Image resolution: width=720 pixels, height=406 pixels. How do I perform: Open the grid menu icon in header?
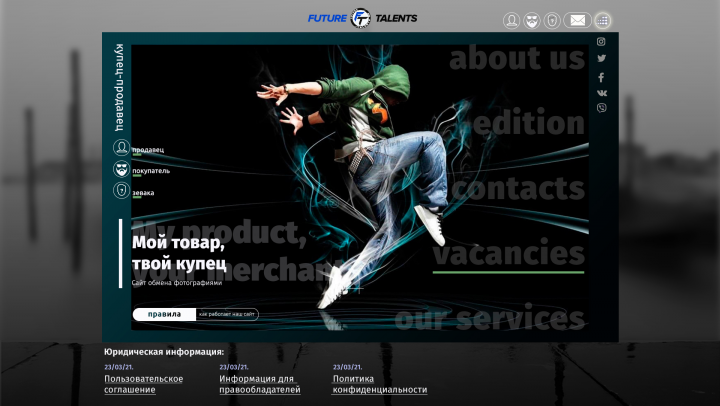[602, 21]
